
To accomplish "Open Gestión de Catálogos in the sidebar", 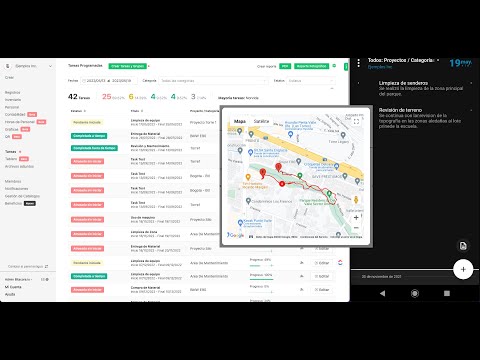I will (x=22, y=196).
